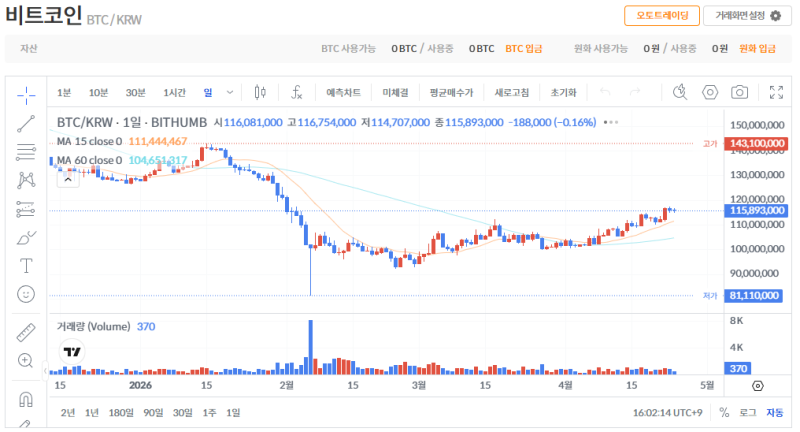This screenshot has height=432, width=800.
Task: Set chart range to 1주
Action: tap(209, 413)
